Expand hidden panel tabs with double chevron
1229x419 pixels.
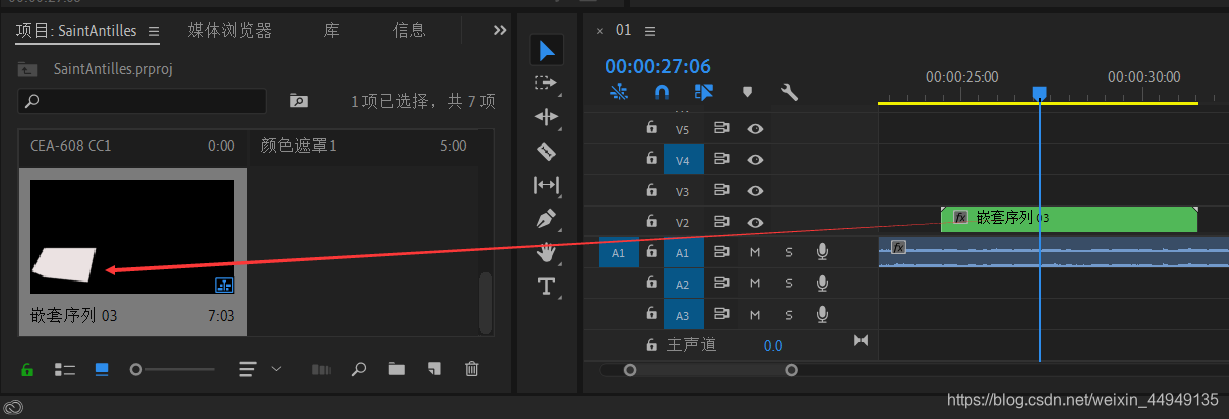pos(500,30)
